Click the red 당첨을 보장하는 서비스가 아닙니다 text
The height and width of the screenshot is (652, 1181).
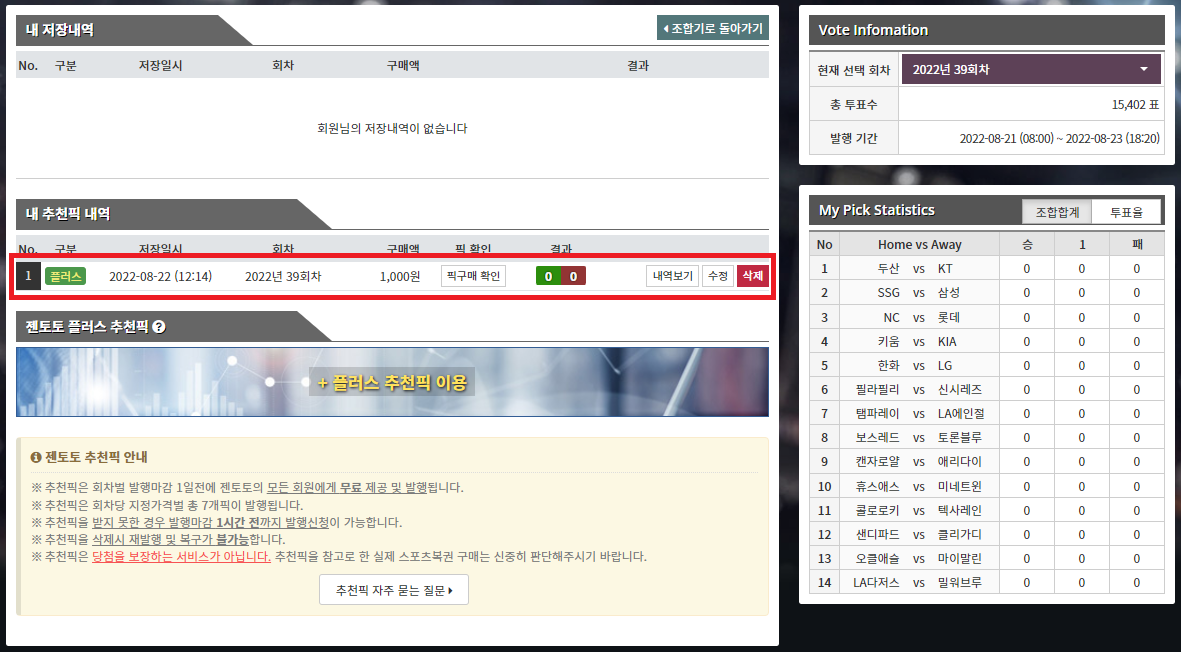[182, 556]
